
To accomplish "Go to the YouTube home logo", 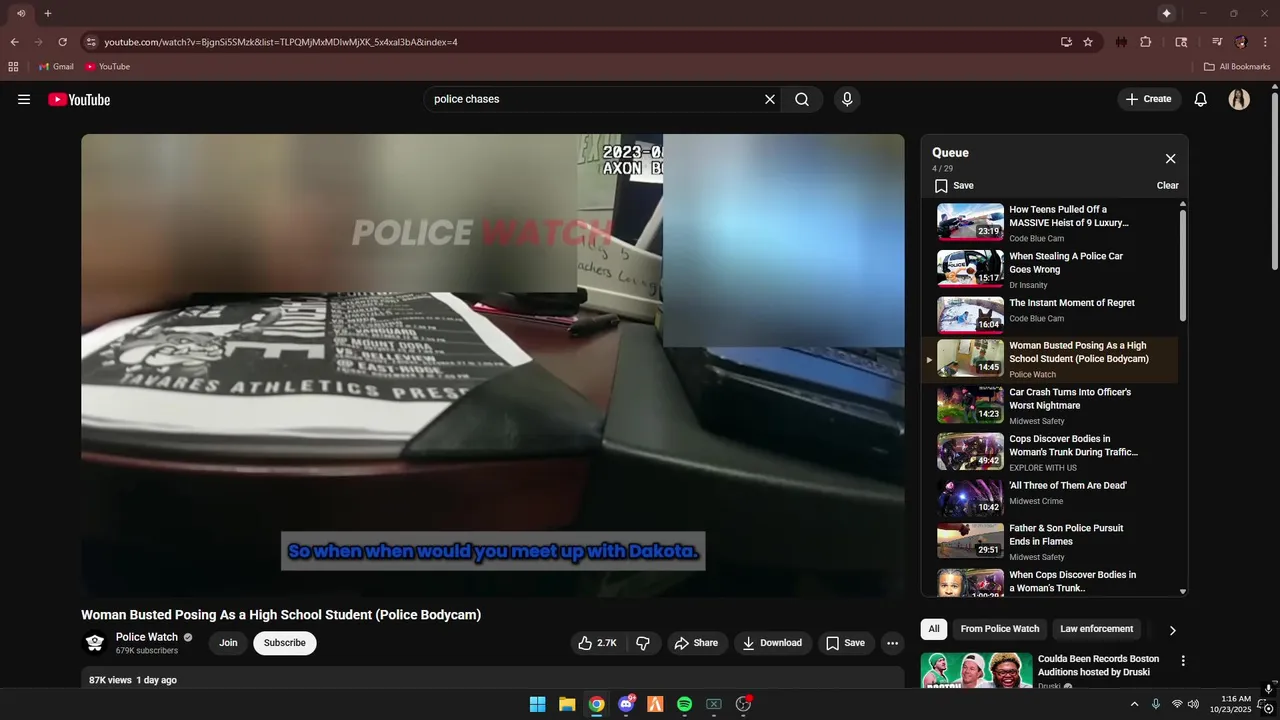I will (79, 99).
